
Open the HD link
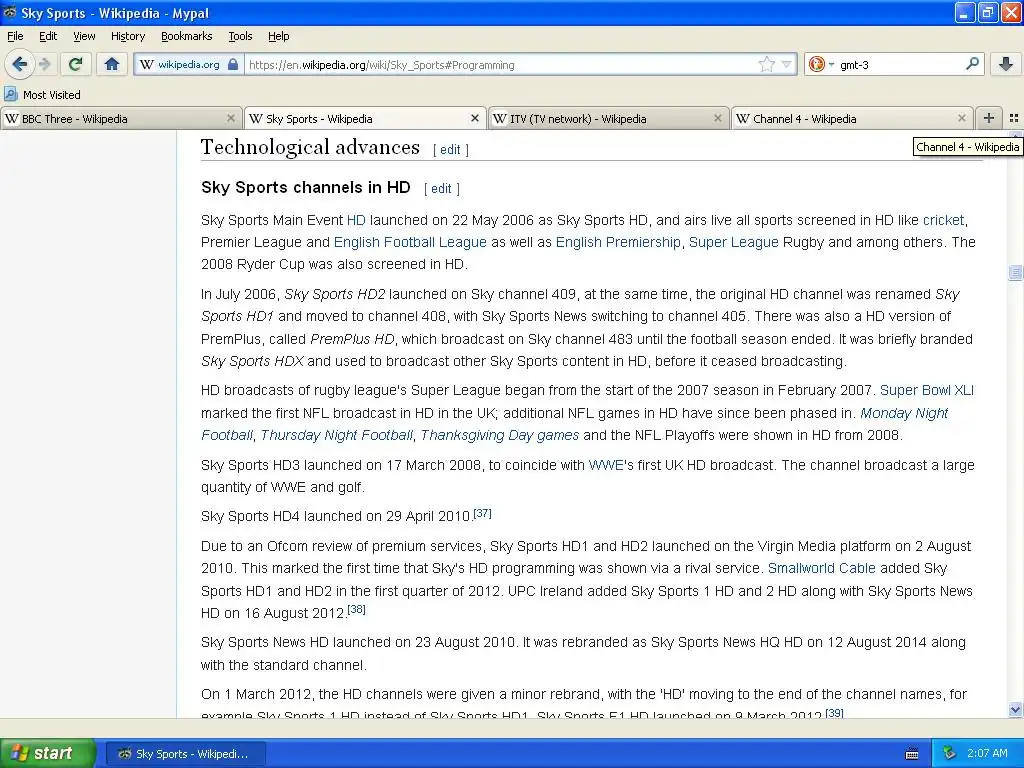356,220
